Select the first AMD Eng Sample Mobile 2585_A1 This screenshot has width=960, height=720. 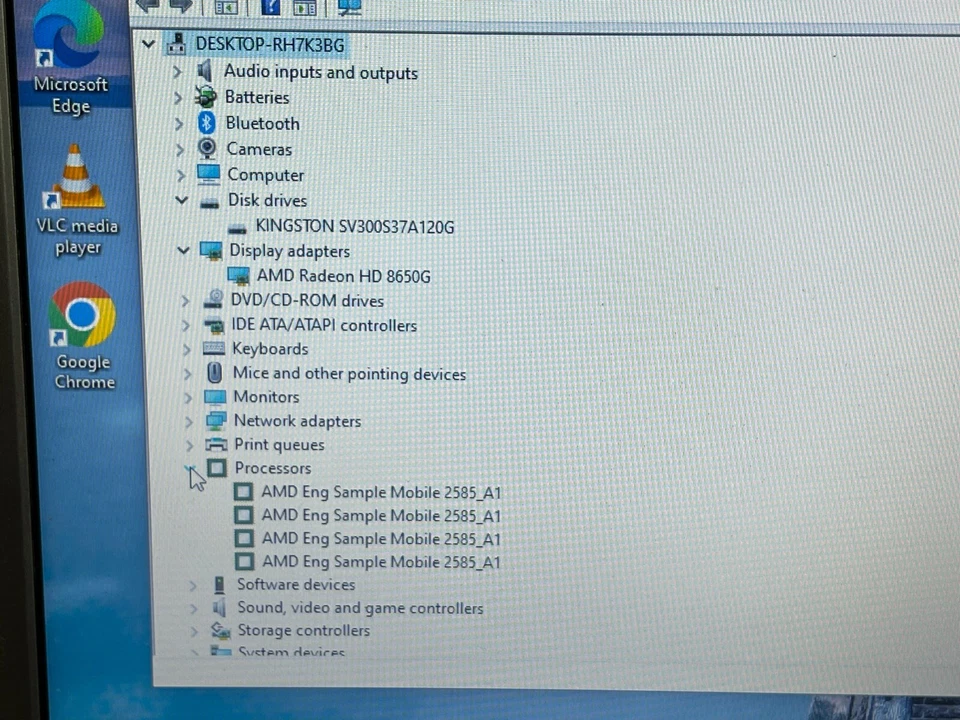click(380, 492)
